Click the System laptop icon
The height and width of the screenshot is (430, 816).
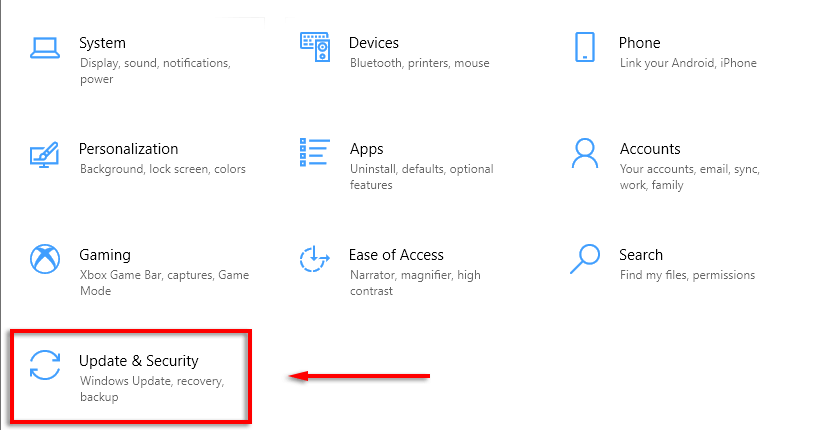point(45,47)
